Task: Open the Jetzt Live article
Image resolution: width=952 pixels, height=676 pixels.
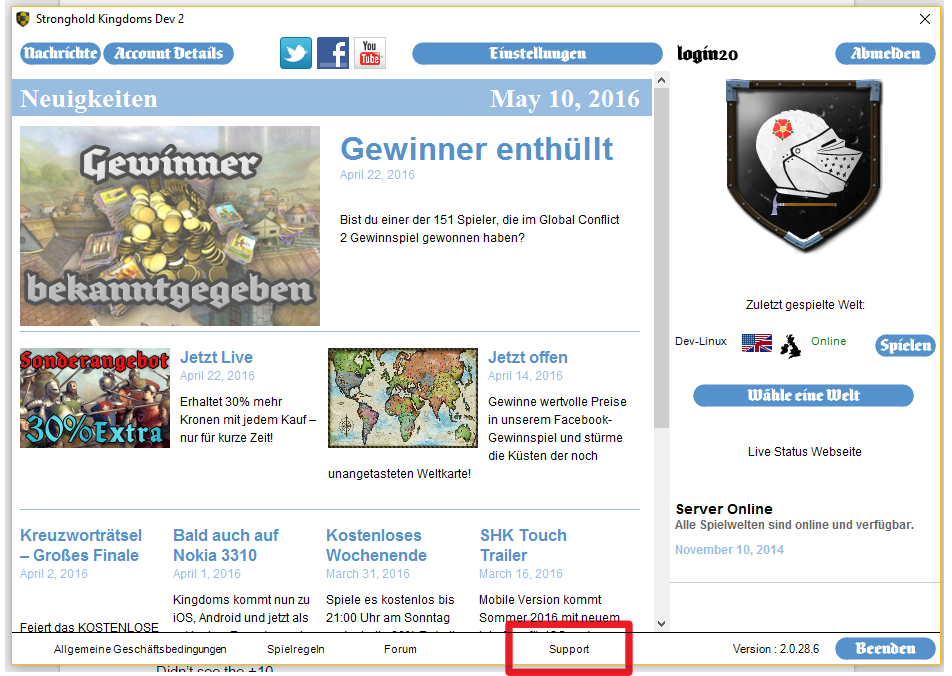Action: pos(216,357)
